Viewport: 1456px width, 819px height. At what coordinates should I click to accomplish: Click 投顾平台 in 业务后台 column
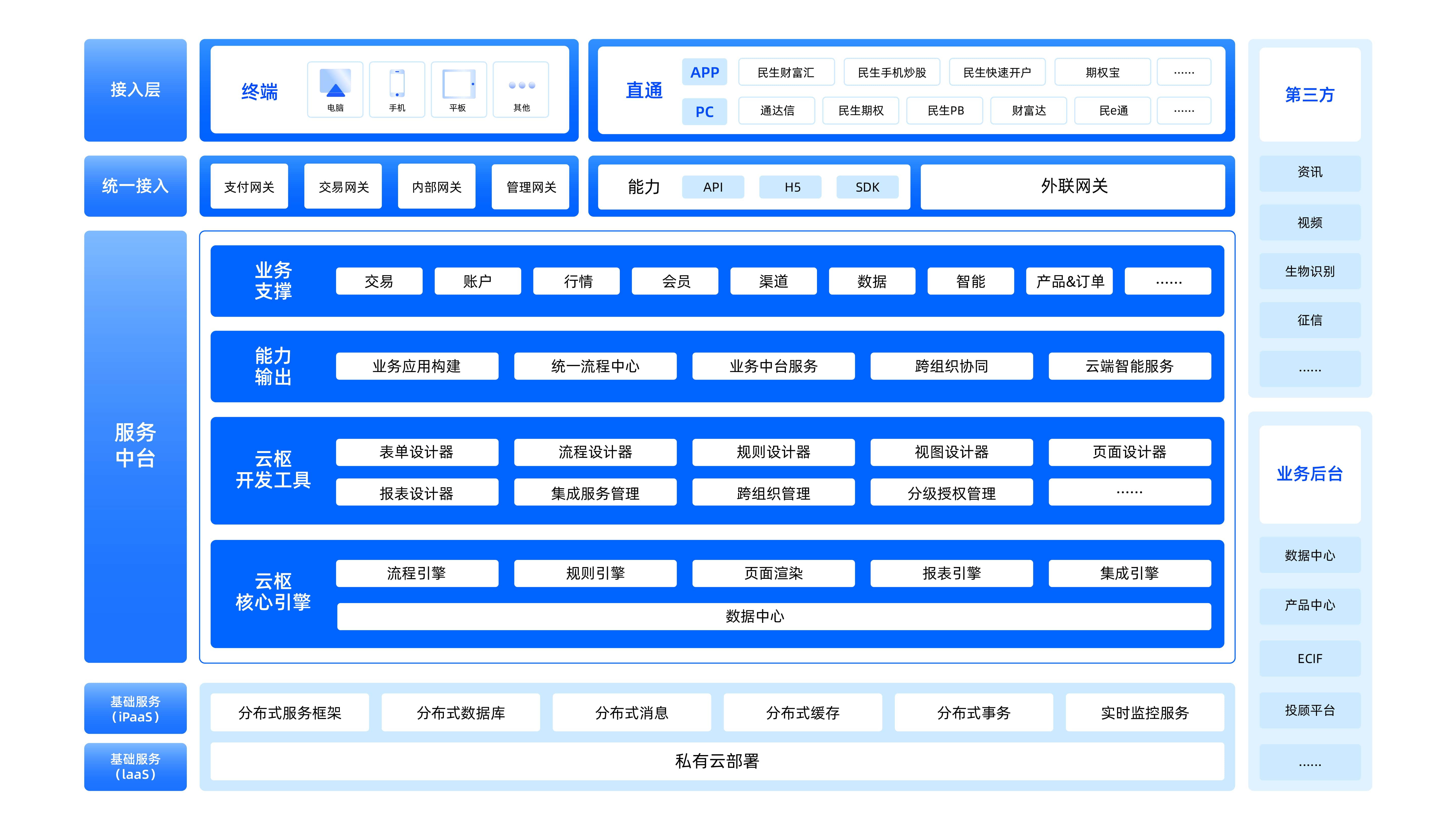(1310, 711)
